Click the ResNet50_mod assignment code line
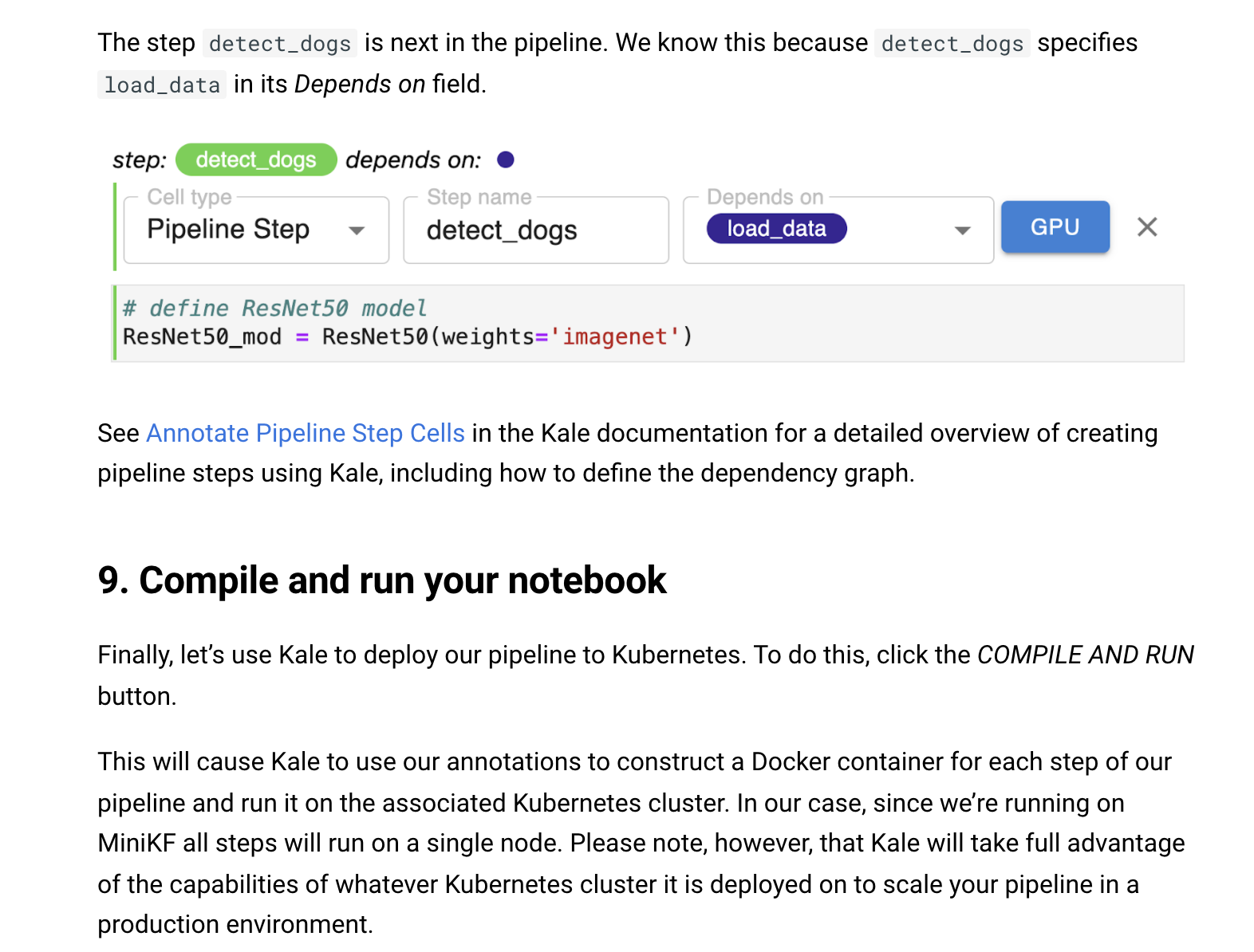Screen dimensions: 1254x952 (x=407, y=337)
